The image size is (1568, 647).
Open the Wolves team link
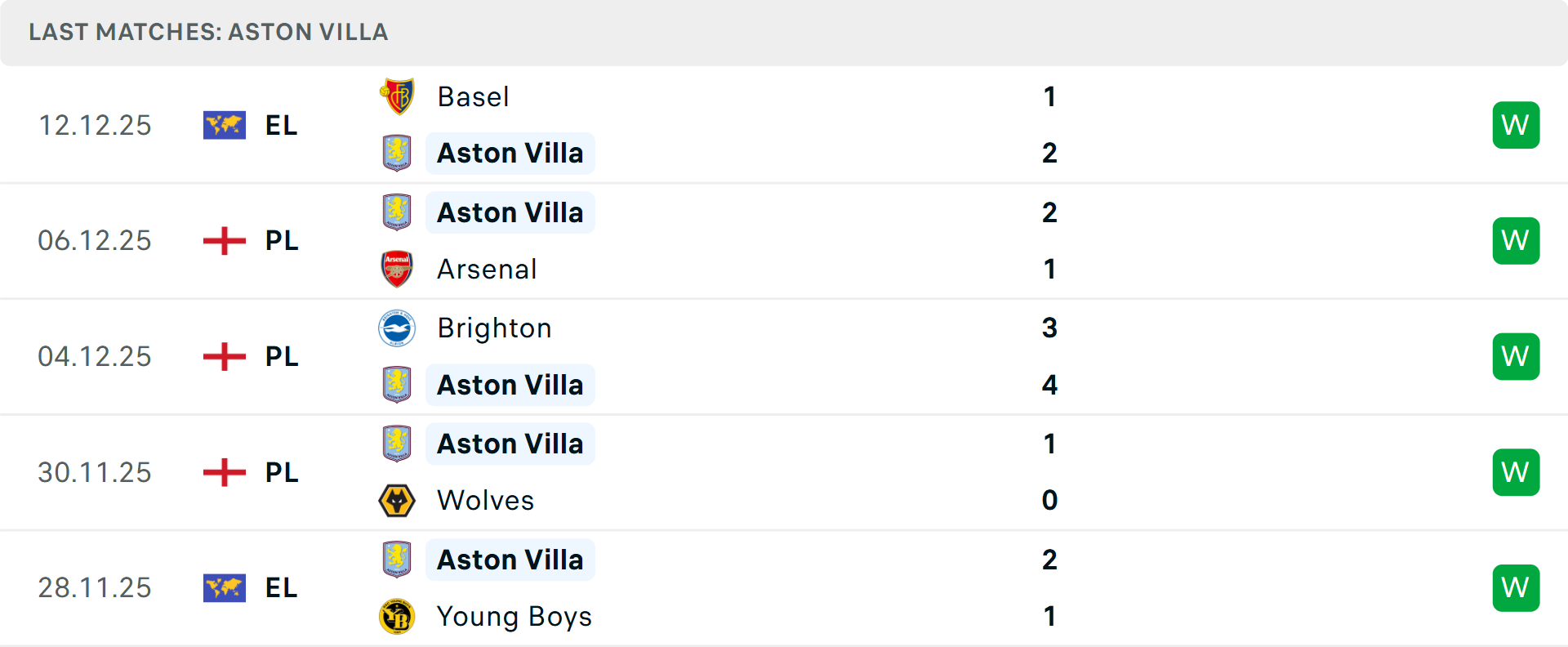[x=485, y=500]
